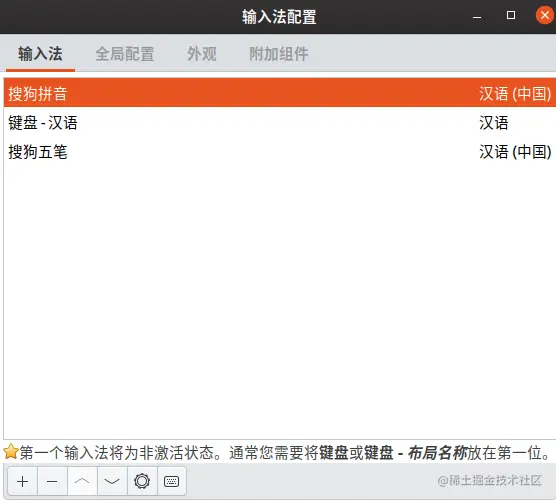The width and height of the screenshot is (556, 501).
Task: Click 汉语 (中国) beside 搜狗拼音
Action: coord(515,94)
